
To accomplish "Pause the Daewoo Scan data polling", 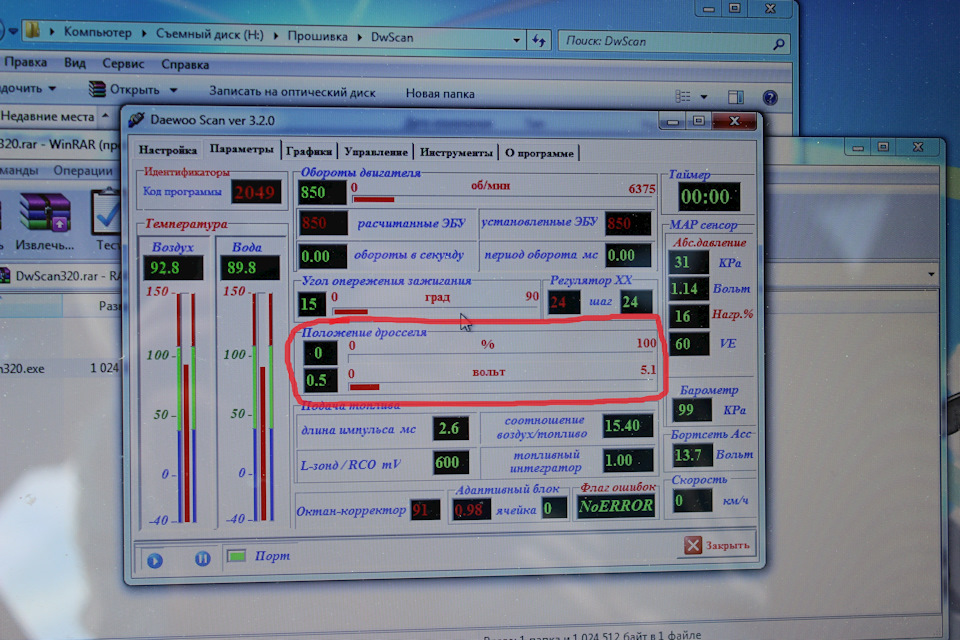I will click(203, 559).
